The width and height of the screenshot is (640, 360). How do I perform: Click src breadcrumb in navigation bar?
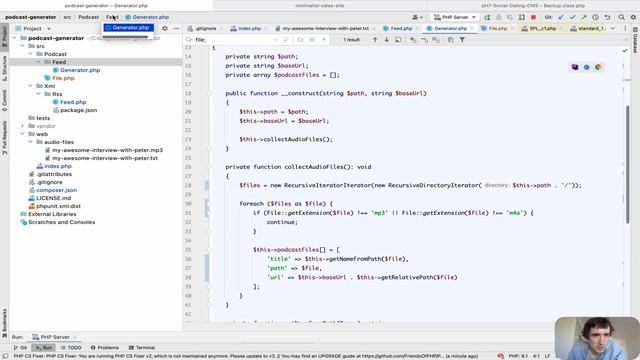[x=67, y=17]
